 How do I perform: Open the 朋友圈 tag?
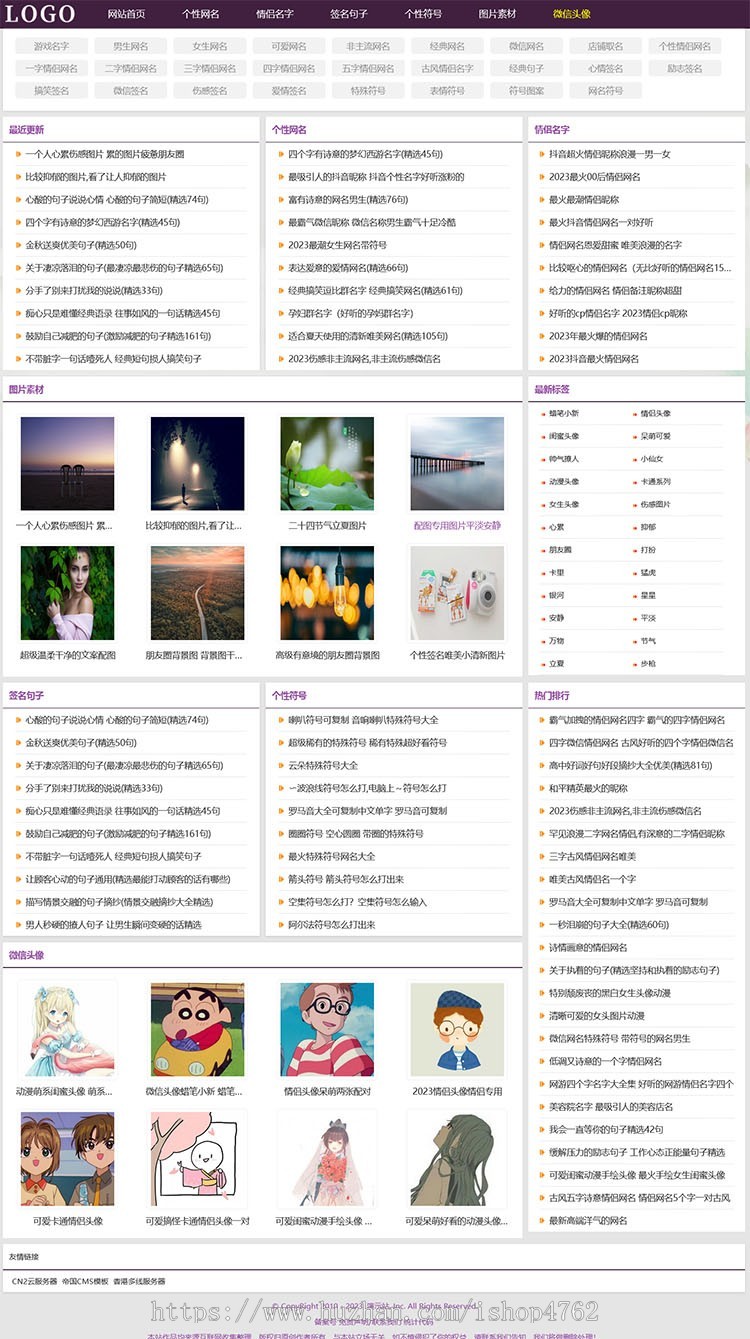[x=560, y=550]
